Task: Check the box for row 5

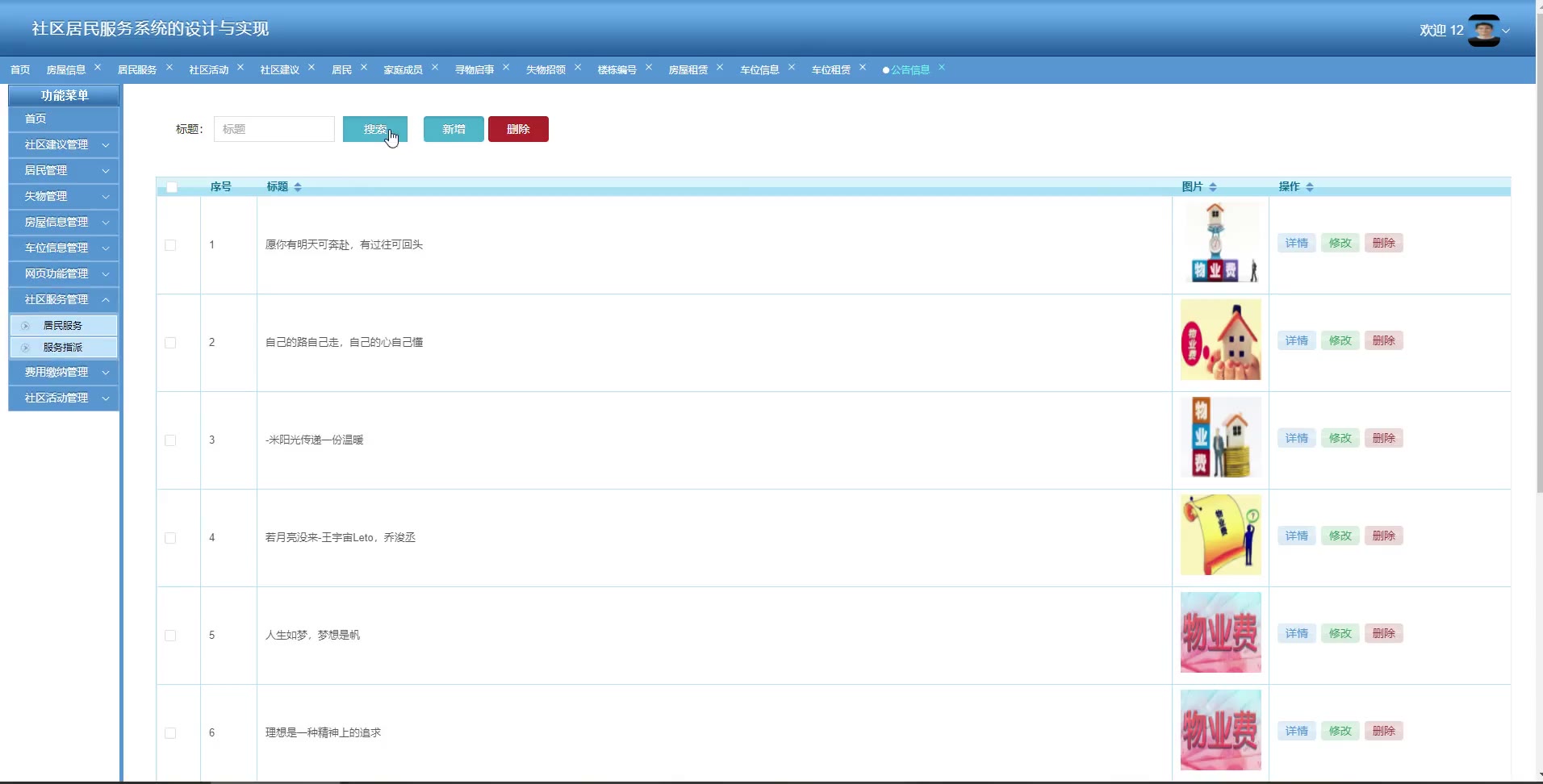Action: click(170, 636)
